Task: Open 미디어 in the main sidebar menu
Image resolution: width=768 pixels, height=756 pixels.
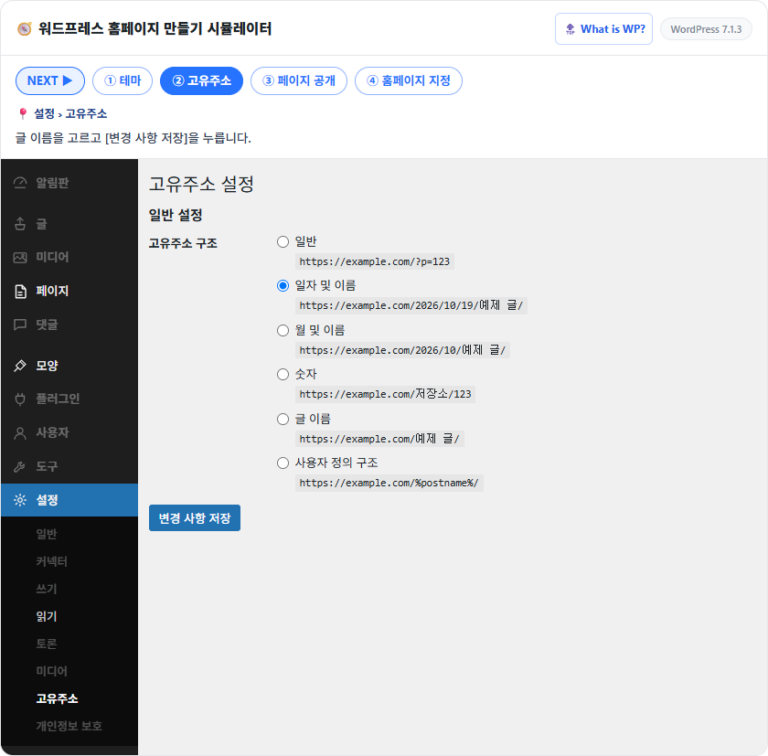Action: coord(69,257)
